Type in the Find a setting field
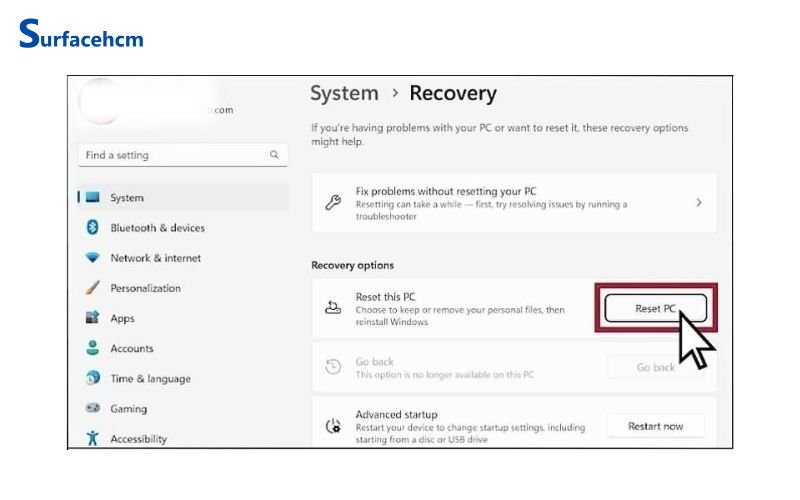The height and width of the screenshot is (500, 800). 170,156
